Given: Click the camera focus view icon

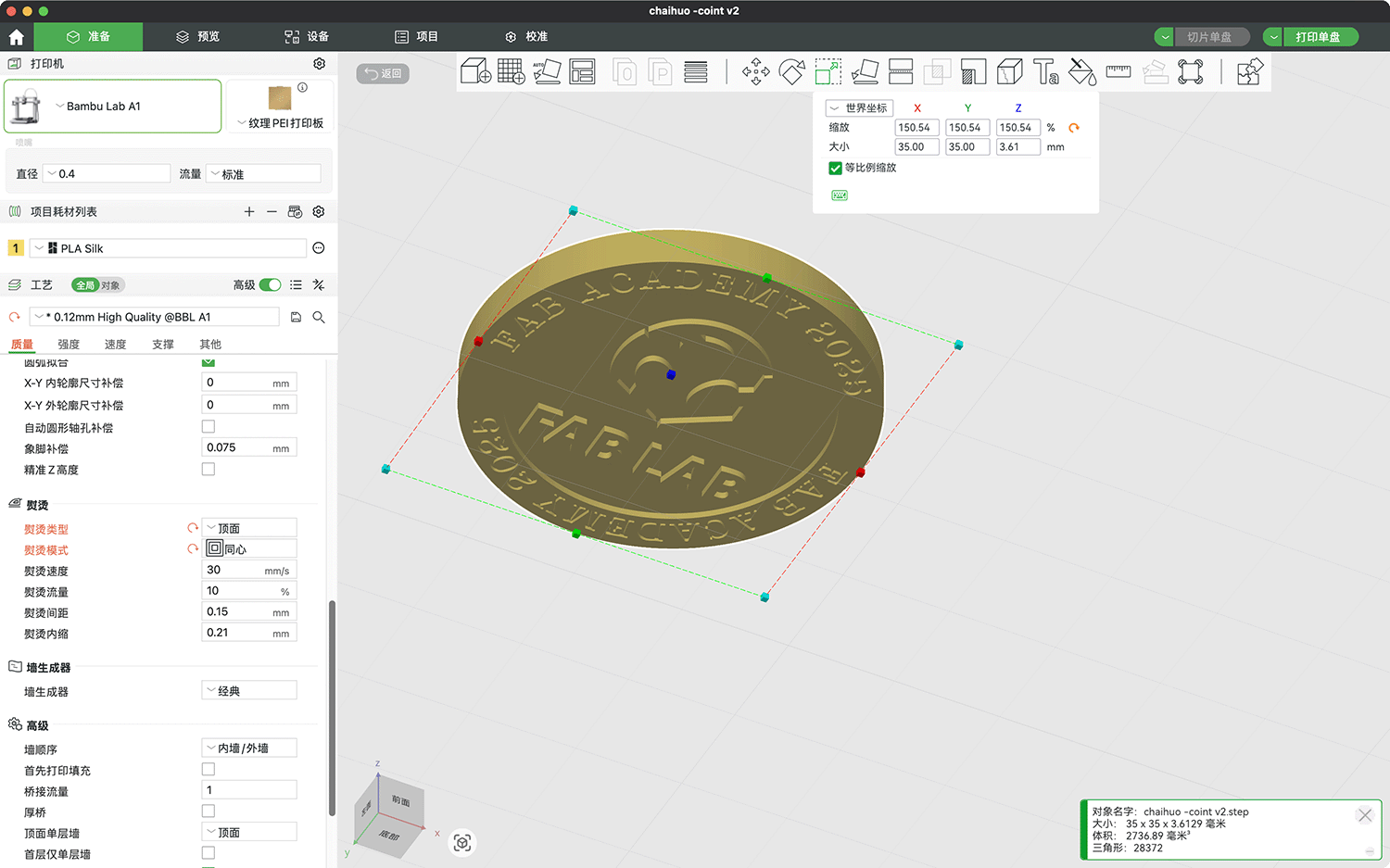Looking at the screenshot, I should tap(462, 843).
